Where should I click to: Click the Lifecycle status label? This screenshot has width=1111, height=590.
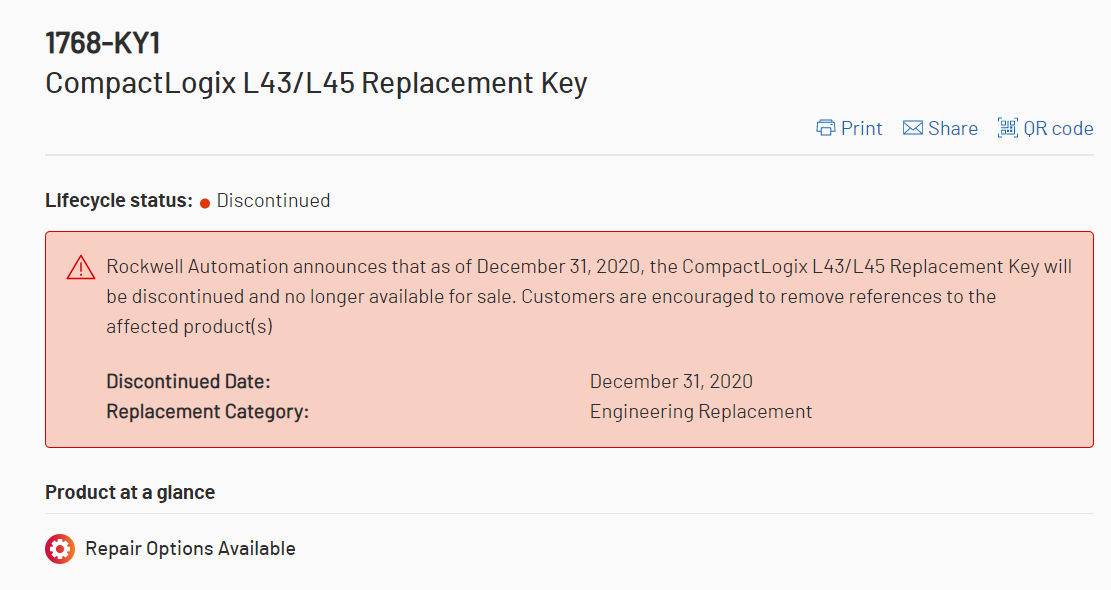tap(118, 200)
